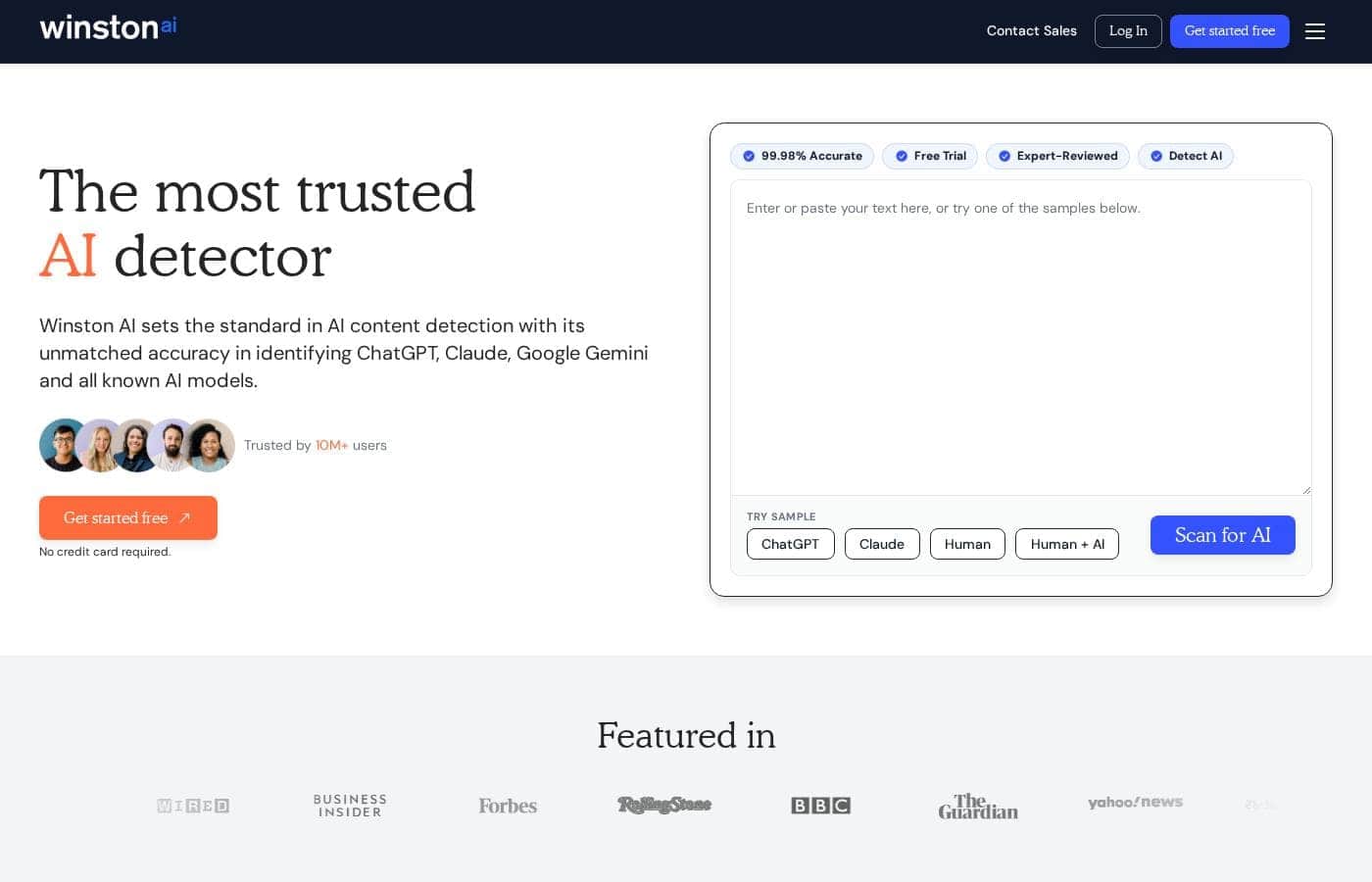
Task: Click the Log In button
Action: coord(1128,31)
